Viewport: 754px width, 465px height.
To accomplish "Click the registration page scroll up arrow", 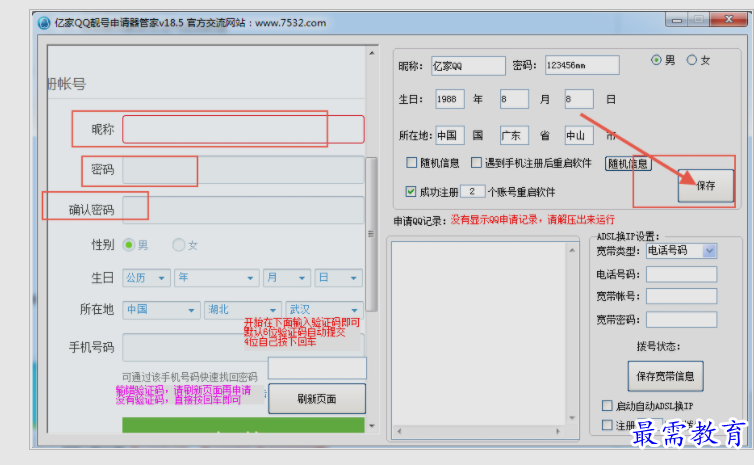I will (x=372, y=53).
